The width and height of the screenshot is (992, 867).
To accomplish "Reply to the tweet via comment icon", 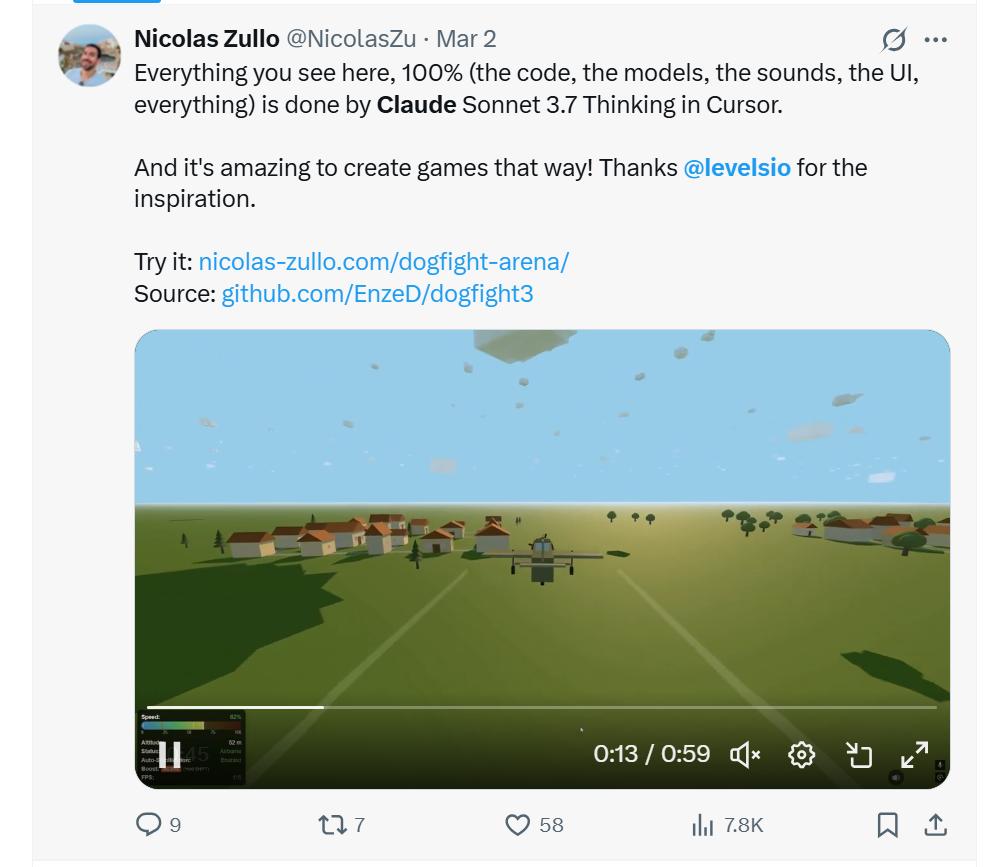I will tap(149, 825).
